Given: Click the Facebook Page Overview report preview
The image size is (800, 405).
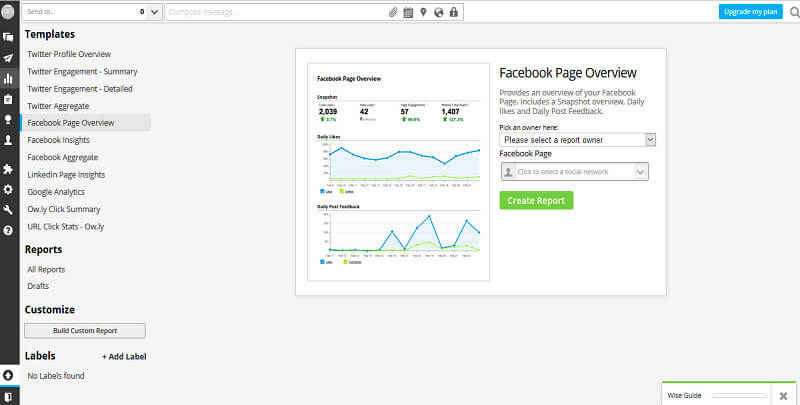Looking at the screenshot, I should coord(398,172).
